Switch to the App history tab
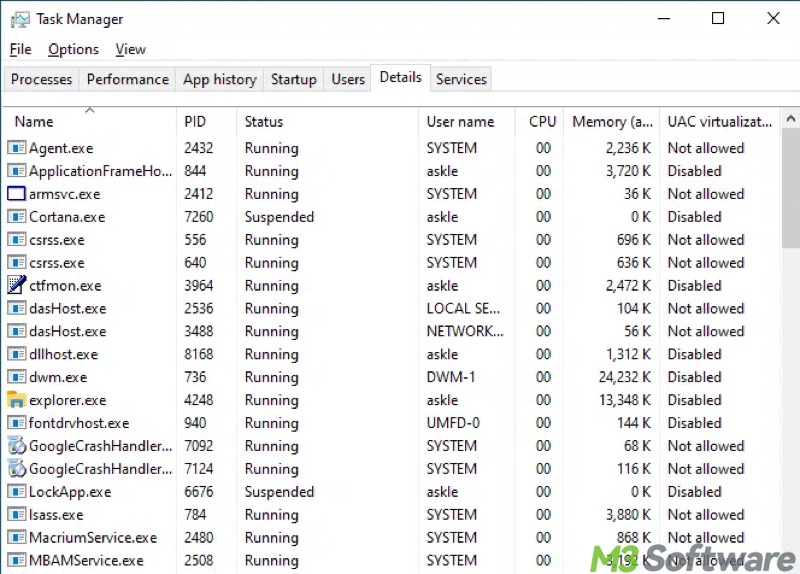Image resolution: width=800 pixels, height=574 pixels. click(220, 80)
